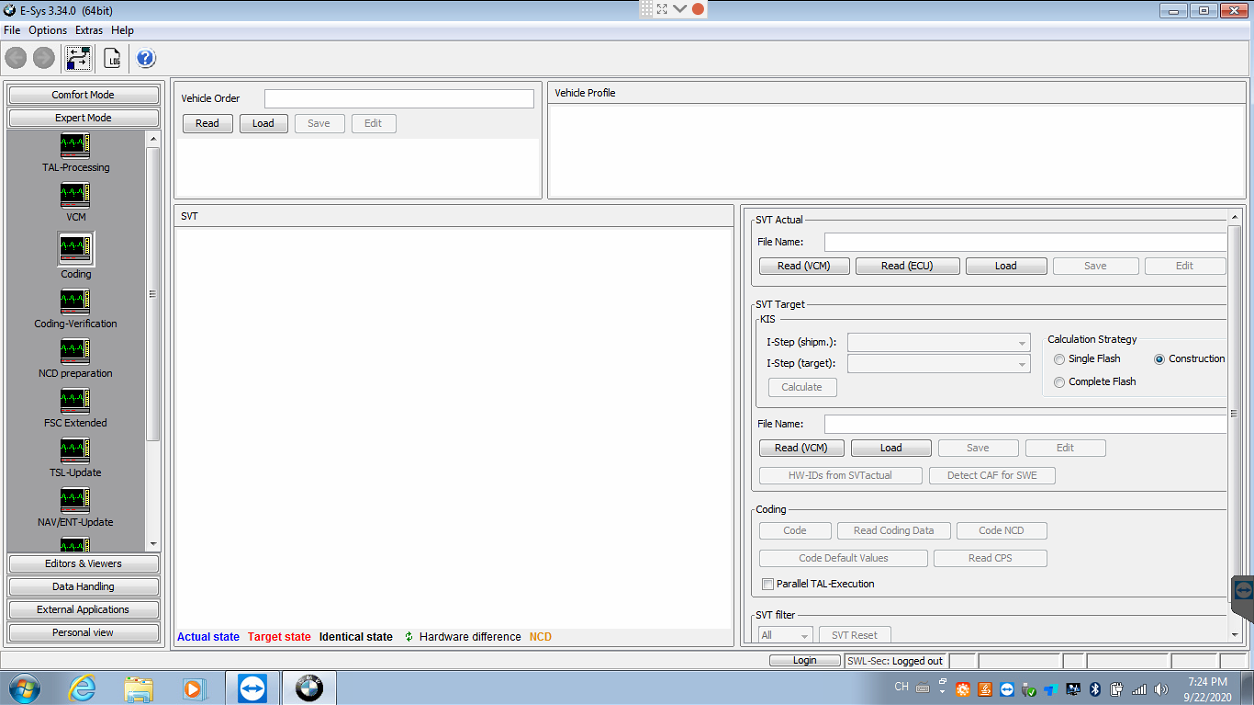This screenshot has width=1254, height=705.
Task: Select Complete Flash calculation strategy
Action: point(1059,382)
